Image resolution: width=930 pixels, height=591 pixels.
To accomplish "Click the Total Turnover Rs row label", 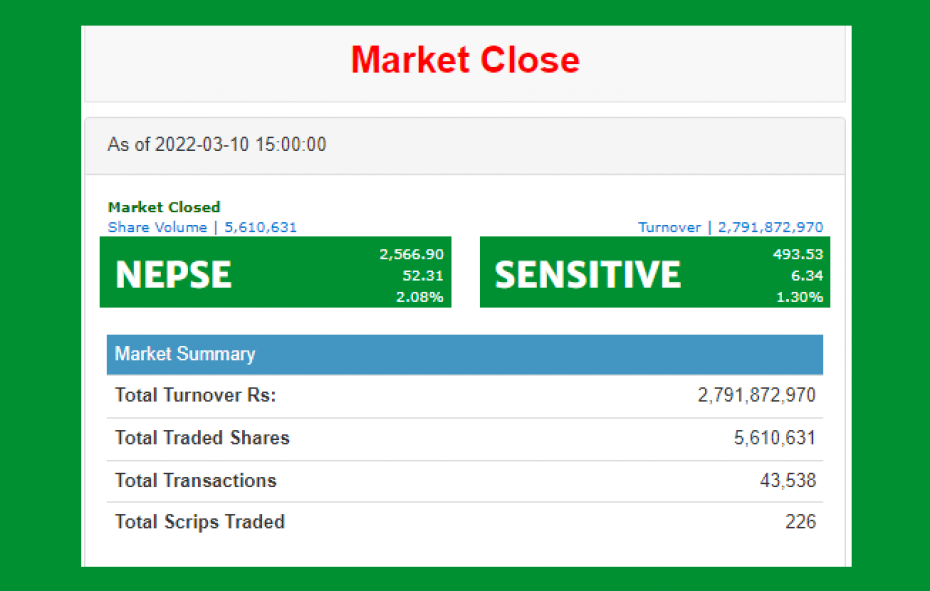I will tap(195, 395).
